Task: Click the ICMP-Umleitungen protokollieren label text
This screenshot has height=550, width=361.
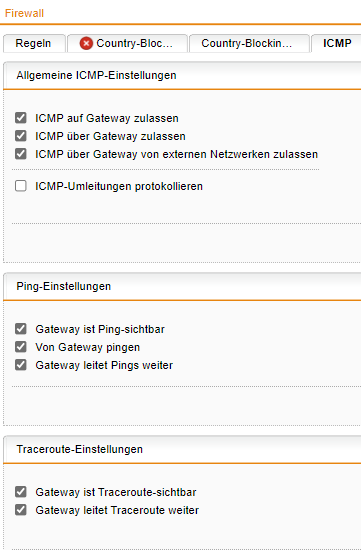Action: [x=119, y=186]
